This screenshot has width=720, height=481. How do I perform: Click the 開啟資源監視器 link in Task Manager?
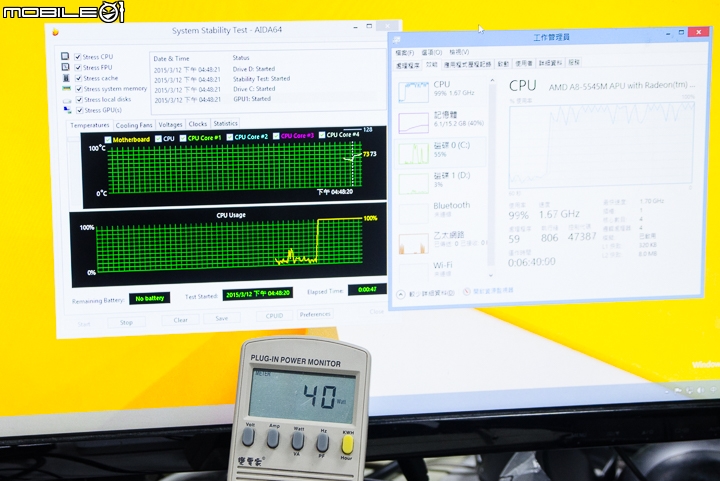click(493, 291)
